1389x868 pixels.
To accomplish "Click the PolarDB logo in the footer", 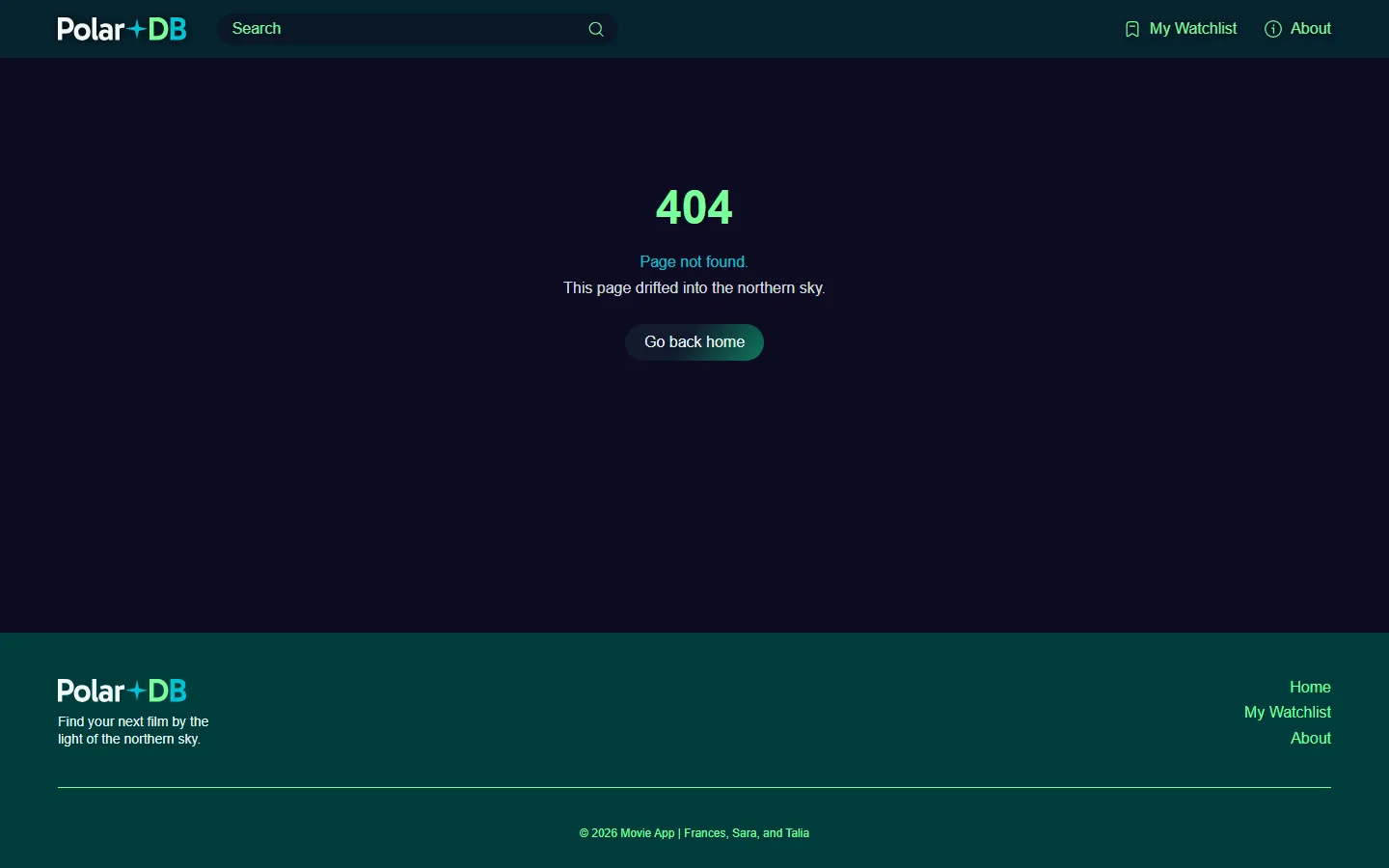I will pyautogui.click(x=122, y=691).
